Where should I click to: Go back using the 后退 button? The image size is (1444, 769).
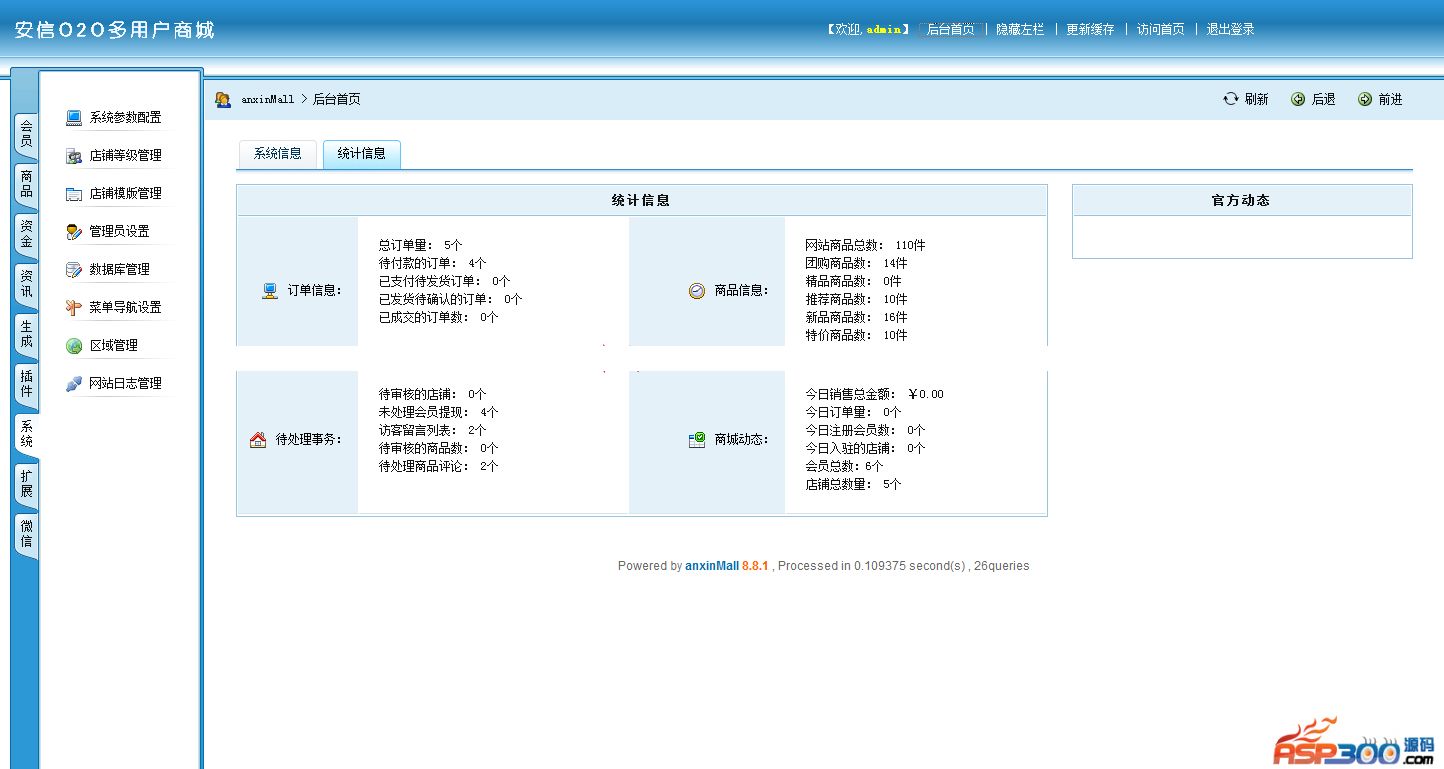(1313, 99)
